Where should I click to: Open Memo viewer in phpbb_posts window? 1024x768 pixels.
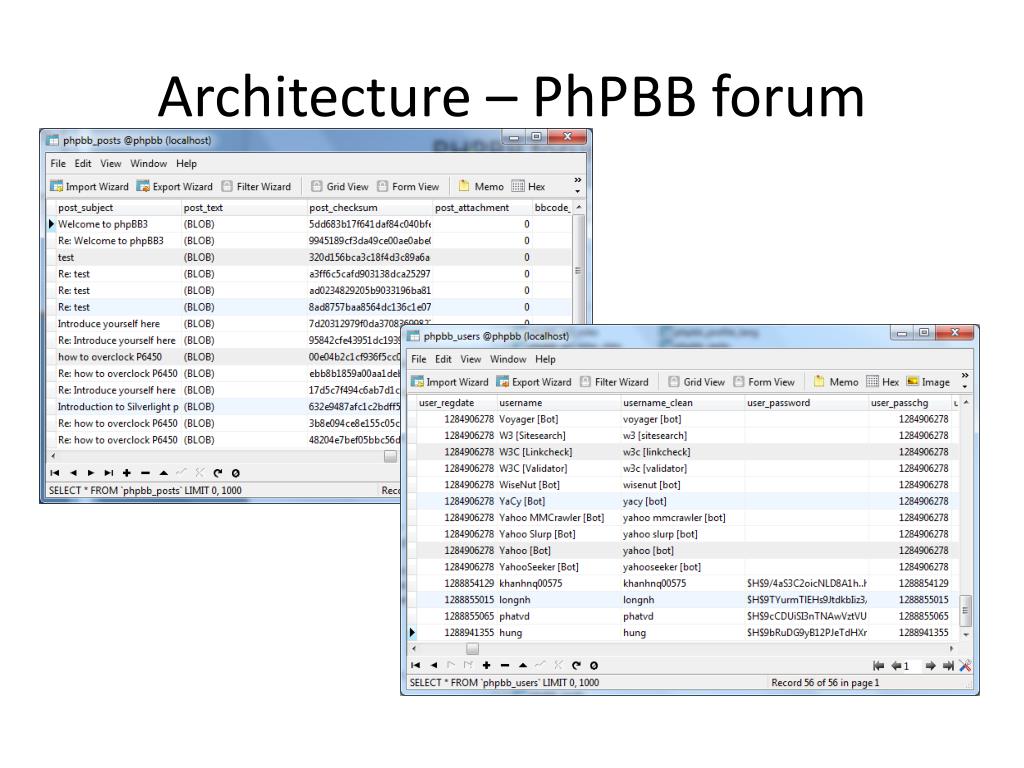pyautogui.click(x=481, y=187)
